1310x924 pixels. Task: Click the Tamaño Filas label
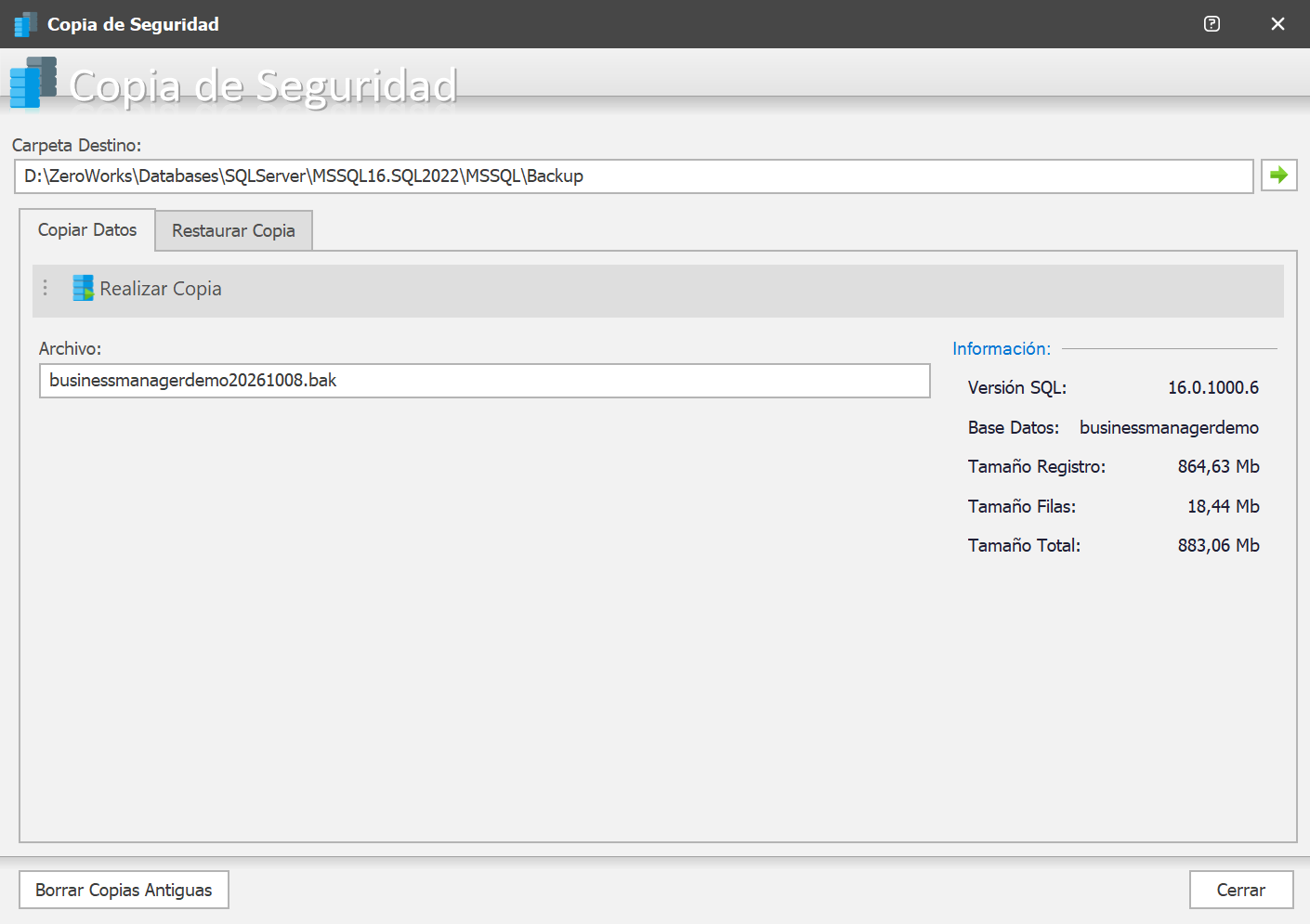[1022, 507]
